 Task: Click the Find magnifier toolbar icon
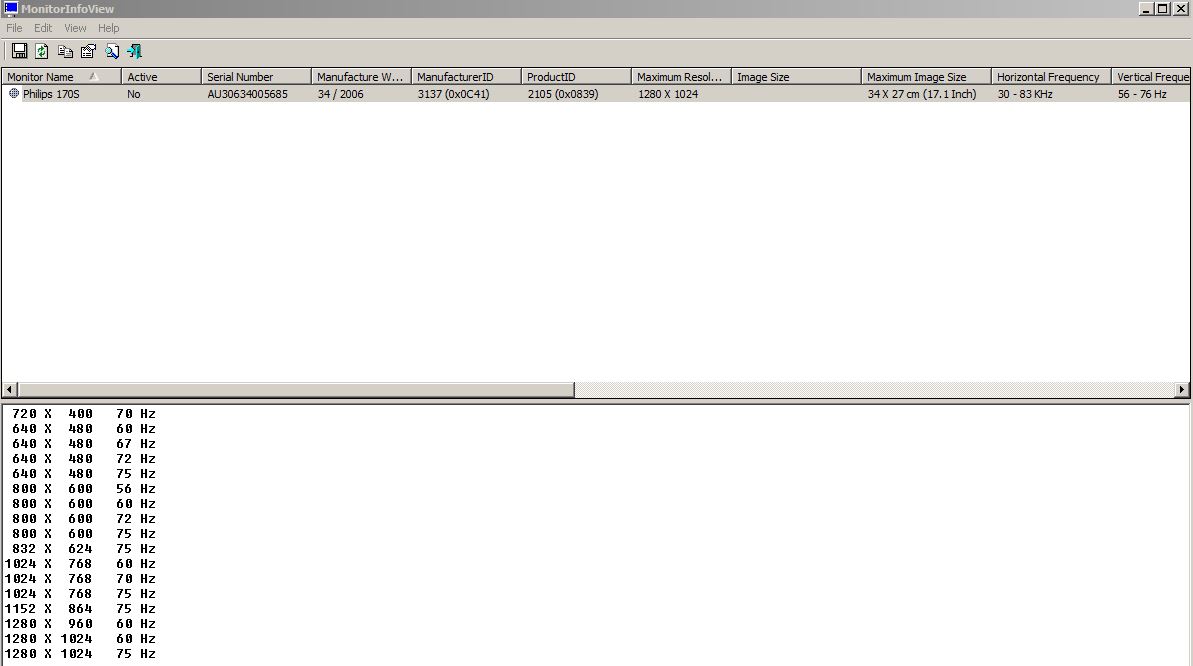(112, 51)
